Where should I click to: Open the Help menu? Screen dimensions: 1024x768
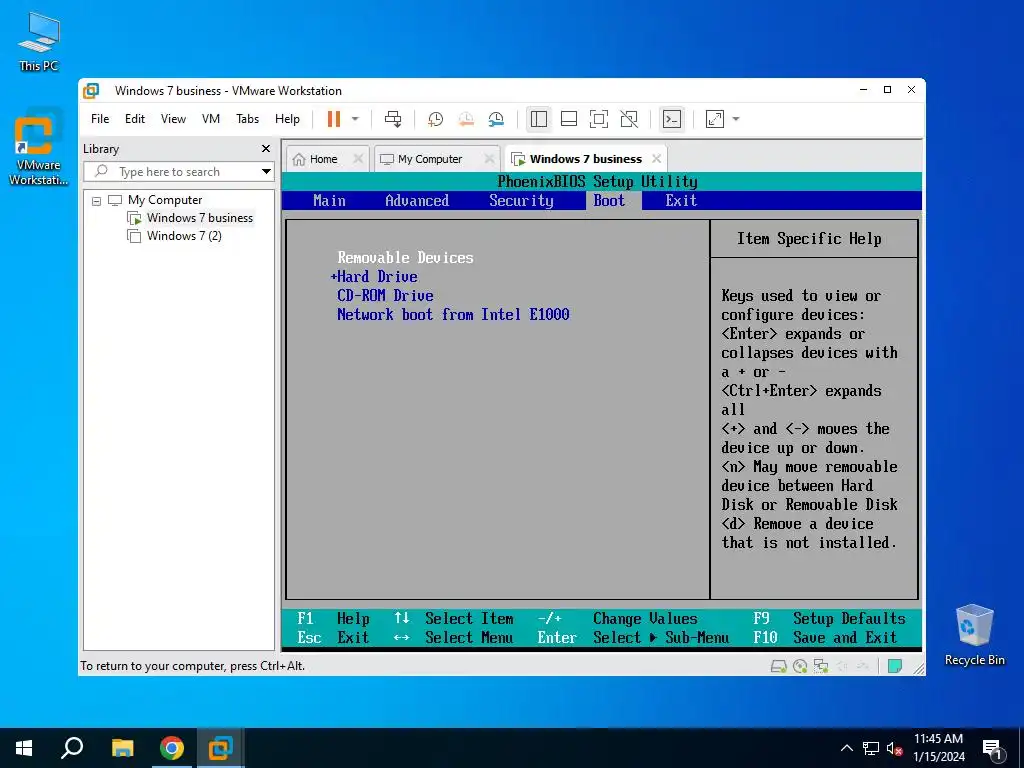[x=287, y=119]
